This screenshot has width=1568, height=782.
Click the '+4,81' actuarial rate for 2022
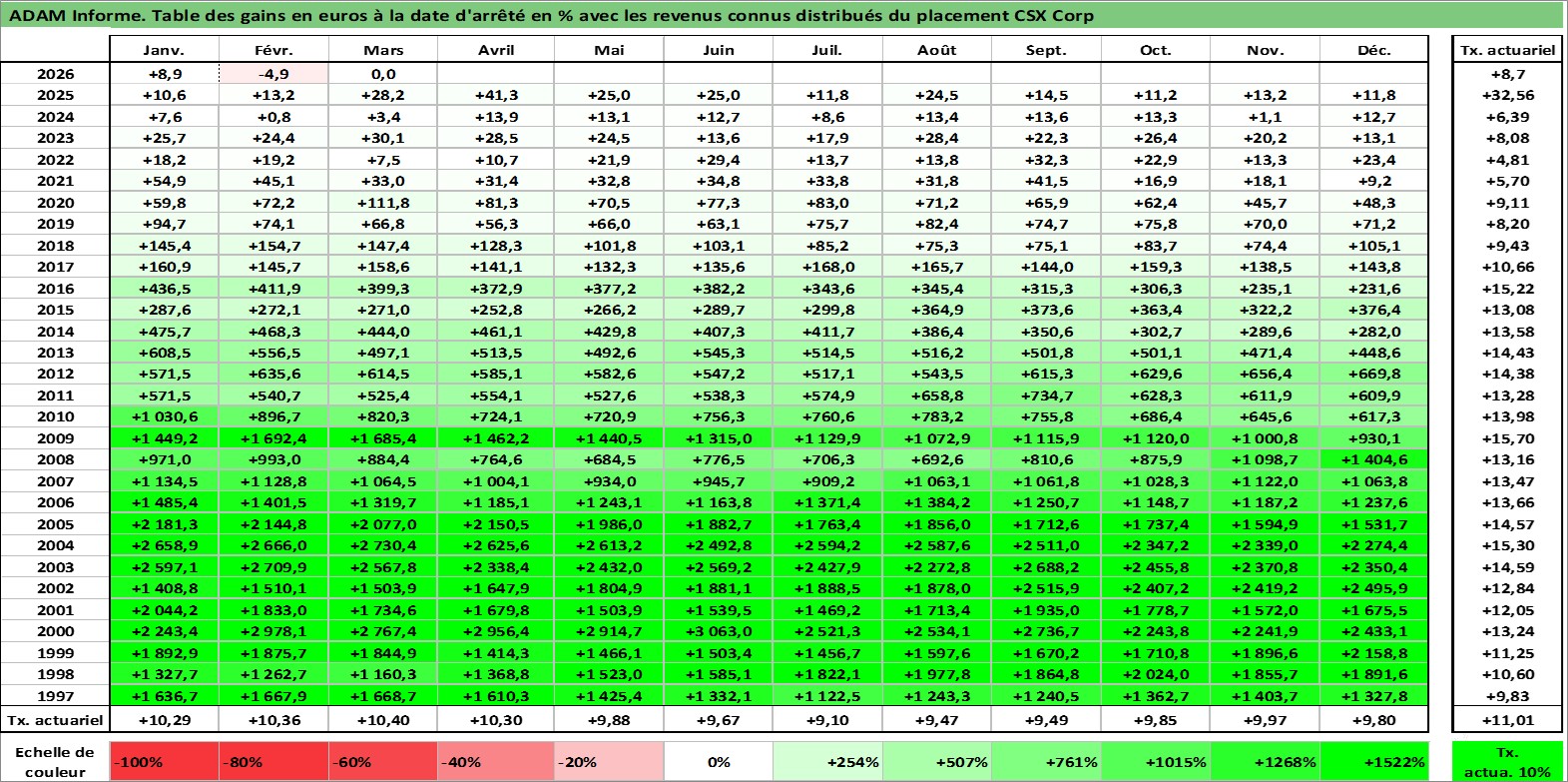pyautogui.click(x=1508, y=160)
